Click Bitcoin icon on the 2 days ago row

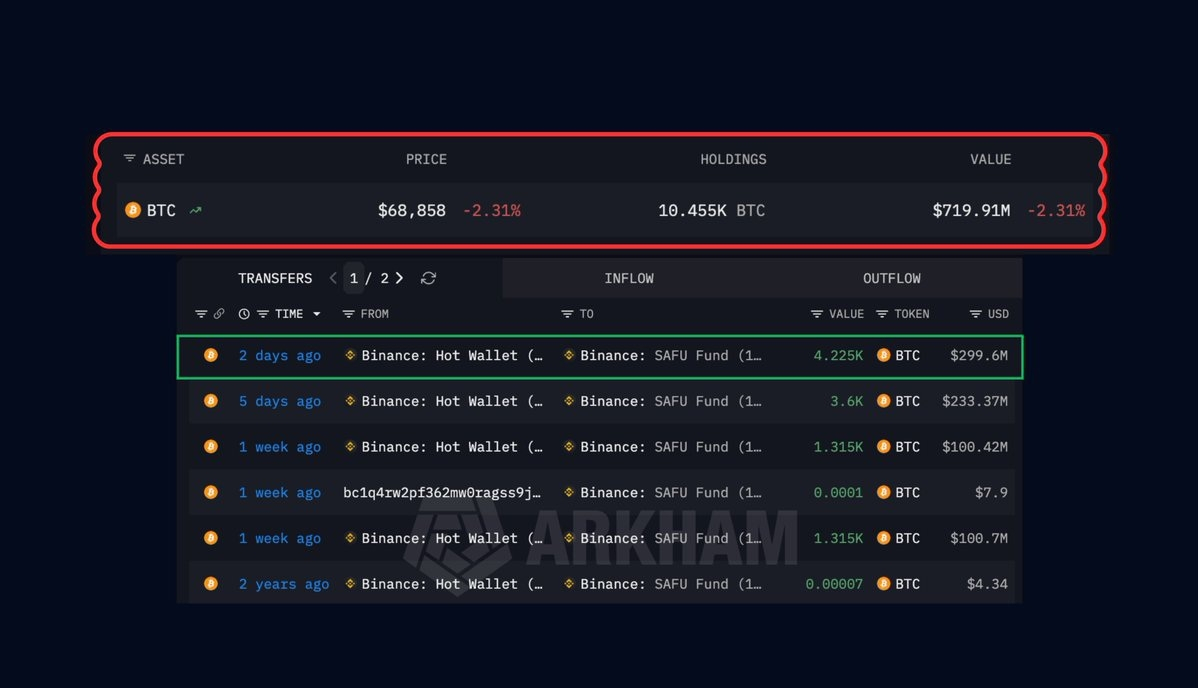[211, 355]
